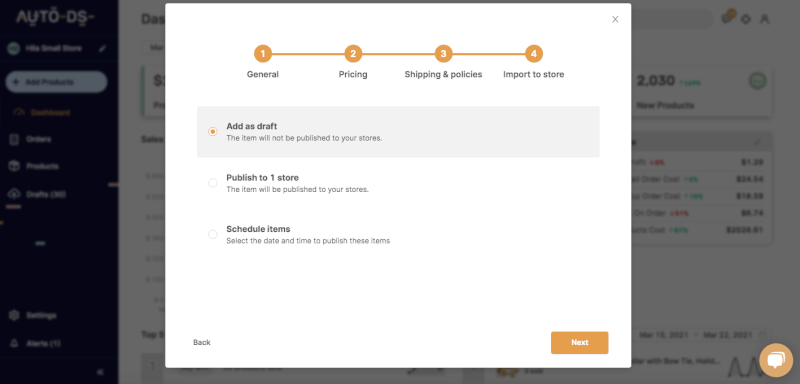Open the Alerts bell icon
Screen dimensions: 800x384
[x=14, y=343]
